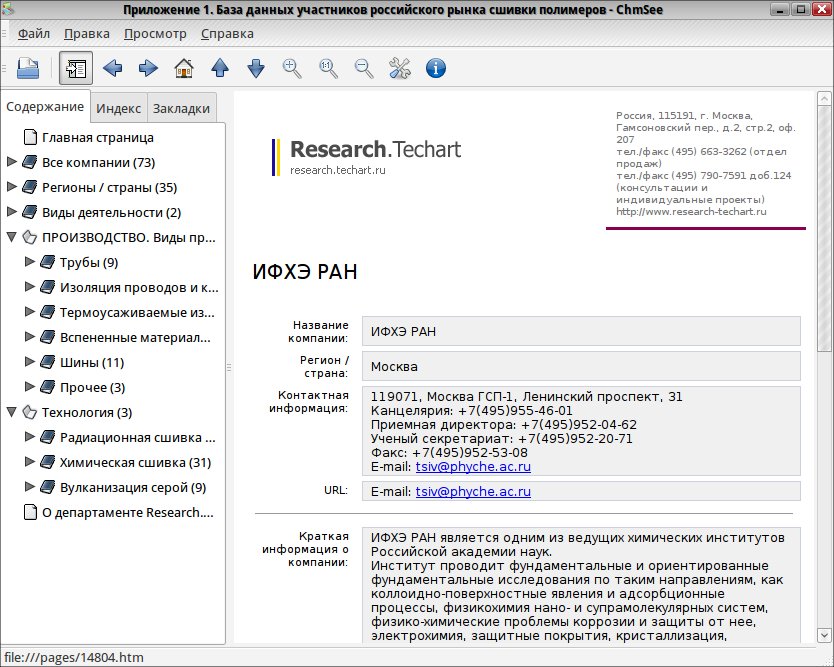Viewport: 834px width, 667px height.
Task: Select the Шины (11) book icon
Action: (x=47, y=362)
